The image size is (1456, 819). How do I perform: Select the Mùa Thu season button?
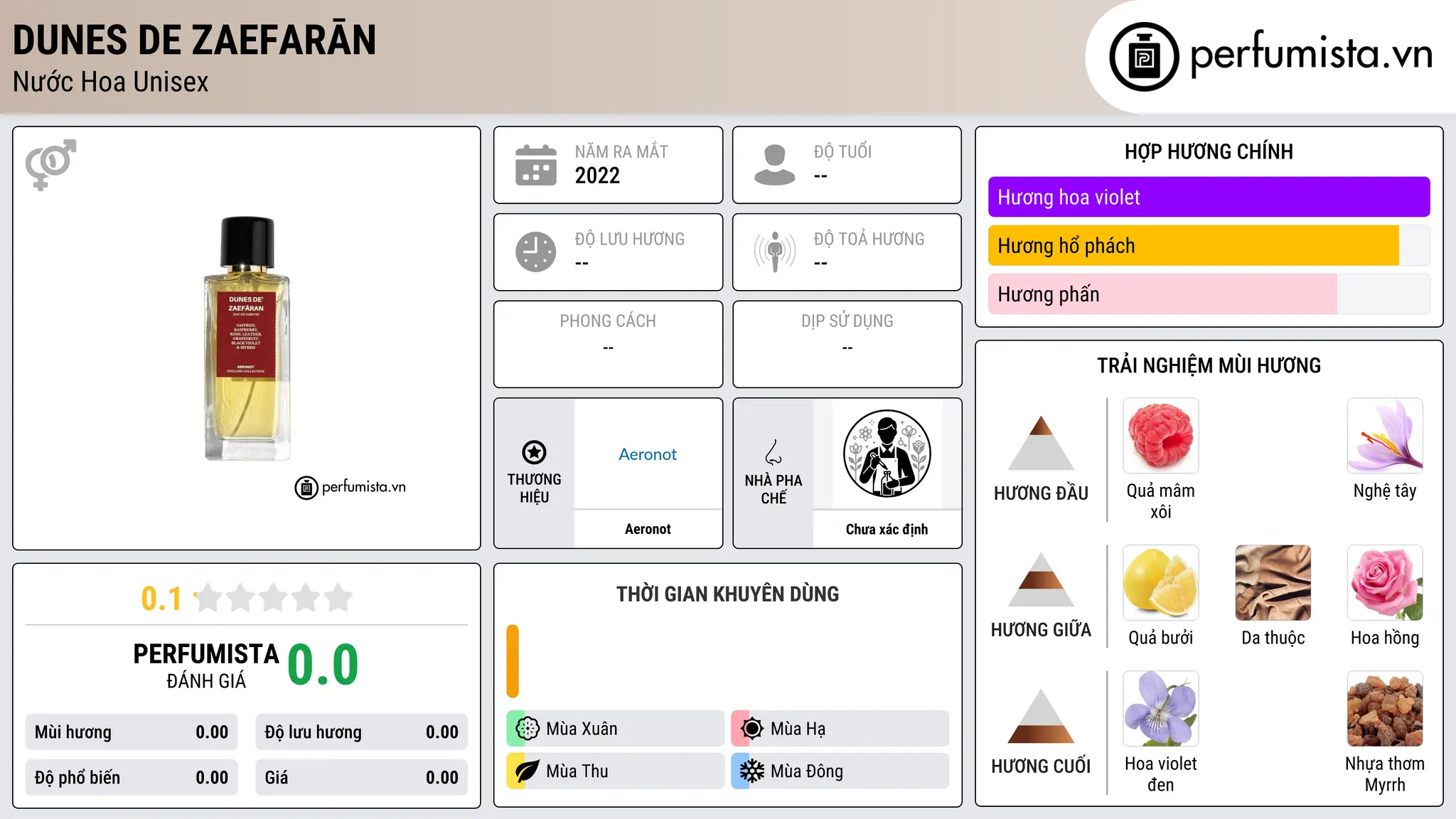coord(616,771)
